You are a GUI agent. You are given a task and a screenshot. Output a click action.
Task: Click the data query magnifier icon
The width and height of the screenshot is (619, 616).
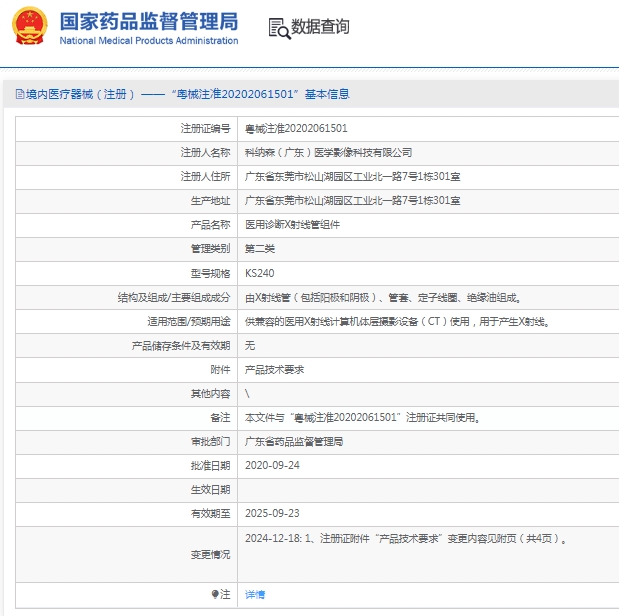tap(279, 28)
